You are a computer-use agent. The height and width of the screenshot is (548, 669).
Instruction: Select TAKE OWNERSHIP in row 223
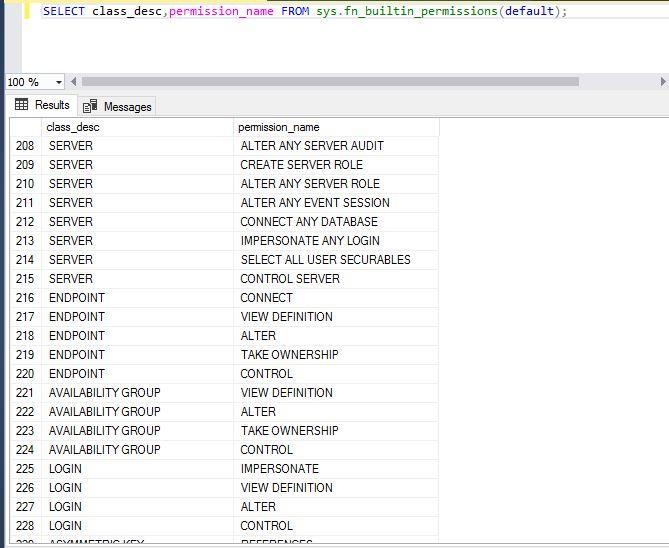coord(336,431)
